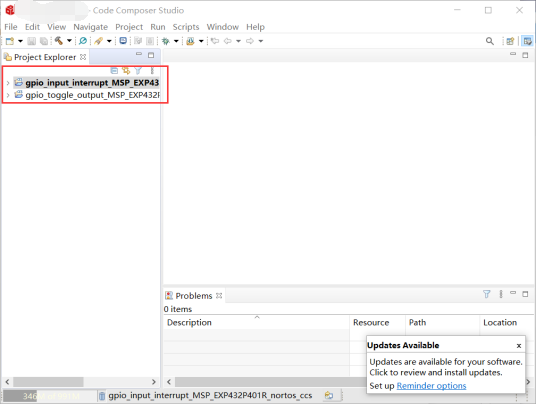Open the Help menu
This screenshot has width=536, height=404.
coord(255,27)
